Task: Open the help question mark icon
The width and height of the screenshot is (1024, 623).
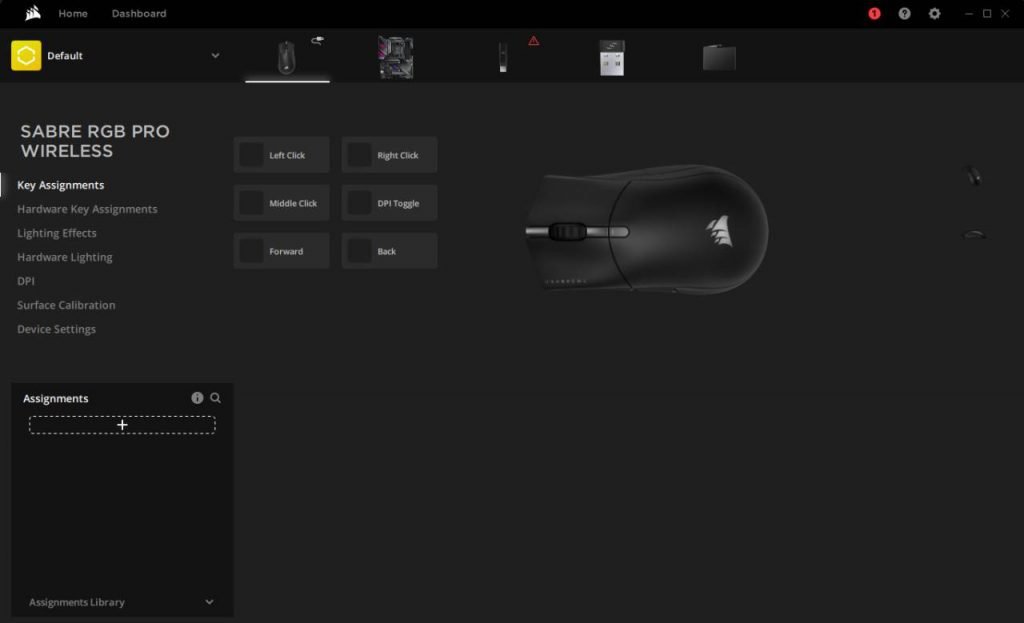Action: coord(904,13)
